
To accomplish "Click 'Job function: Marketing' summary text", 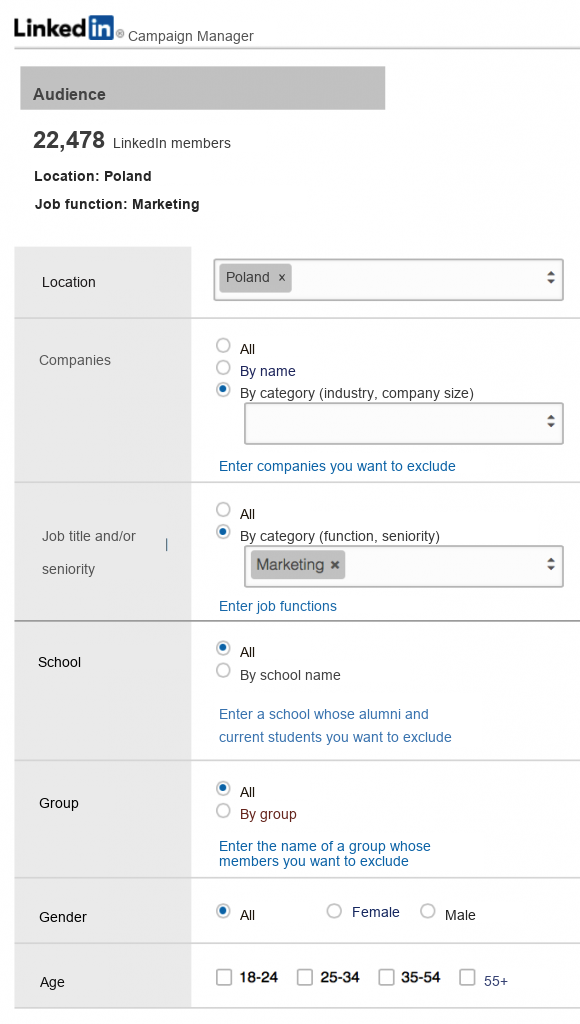I will coord(117,204).
